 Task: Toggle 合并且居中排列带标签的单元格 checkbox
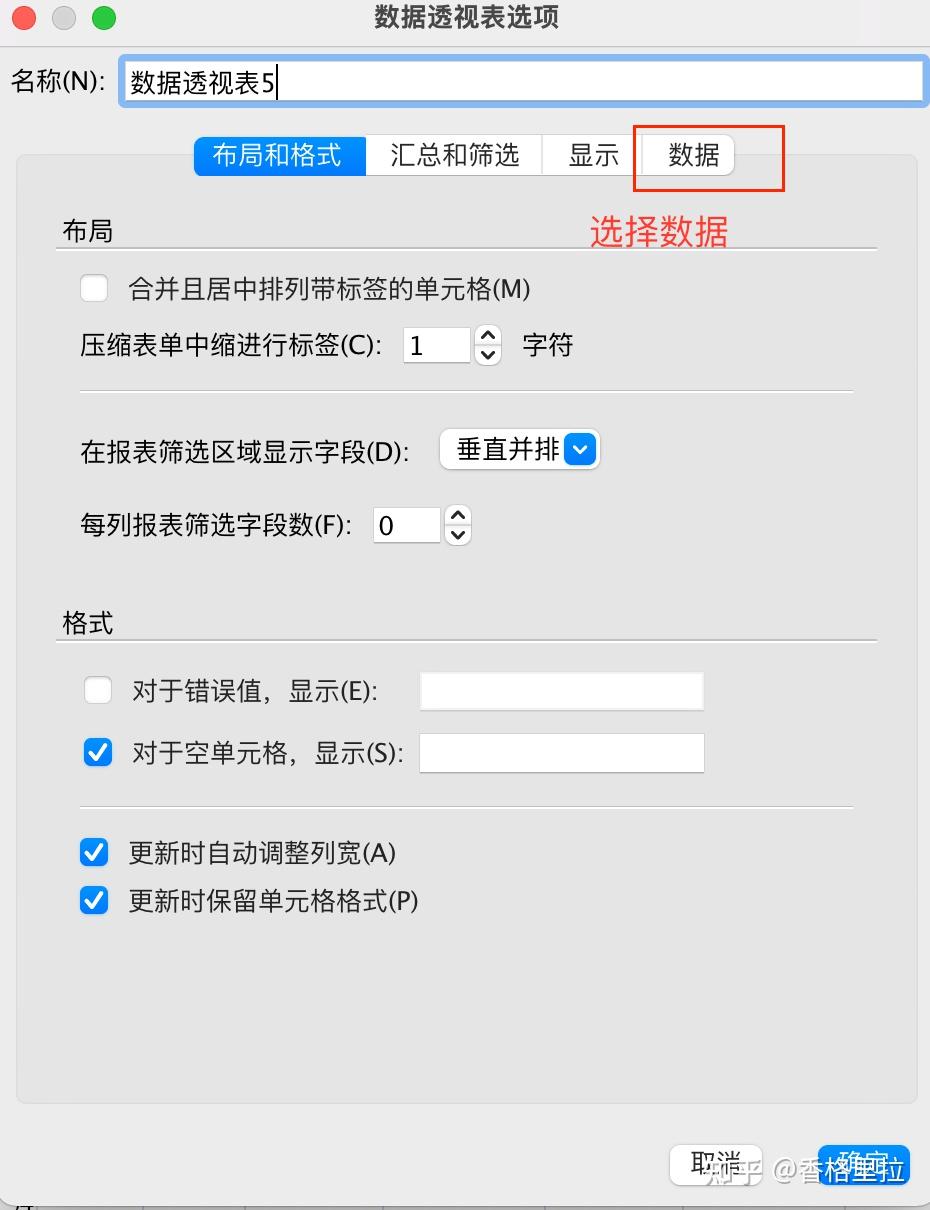click(x=94, y=289)
